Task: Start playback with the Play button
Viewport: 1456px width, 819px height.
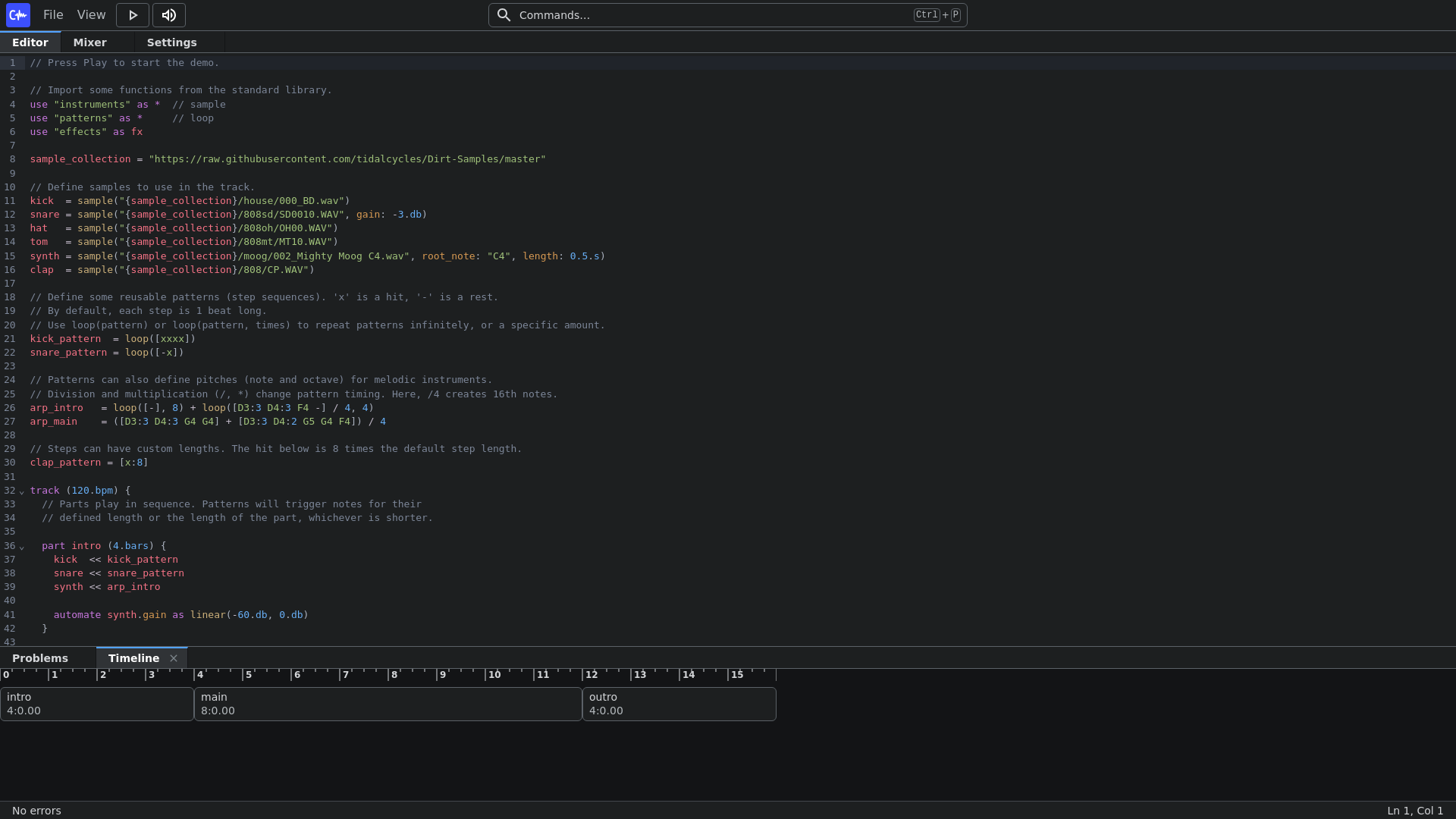Action: point(133,15)
